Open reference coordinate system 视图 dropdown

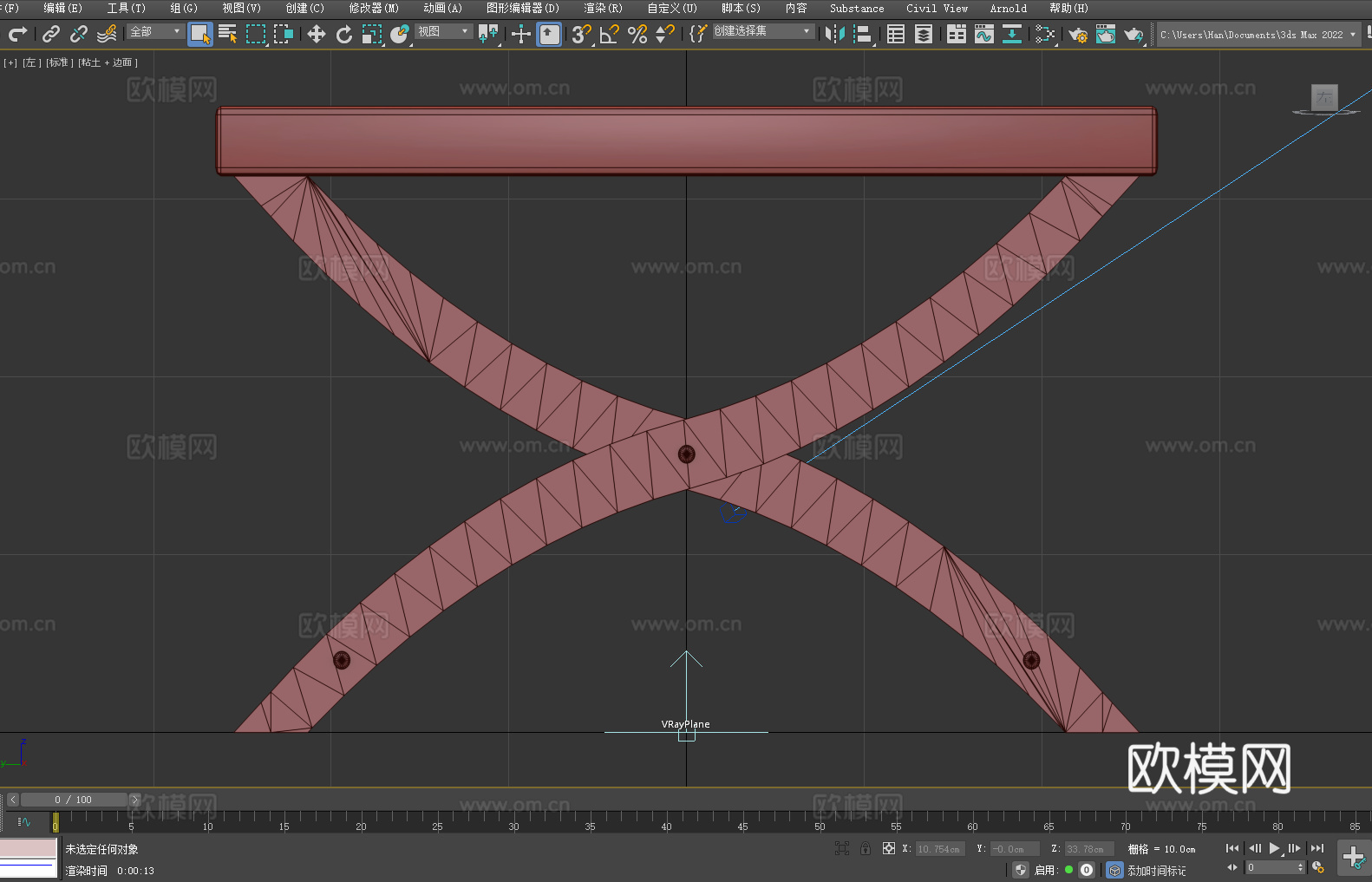click(x=443, y=31)
